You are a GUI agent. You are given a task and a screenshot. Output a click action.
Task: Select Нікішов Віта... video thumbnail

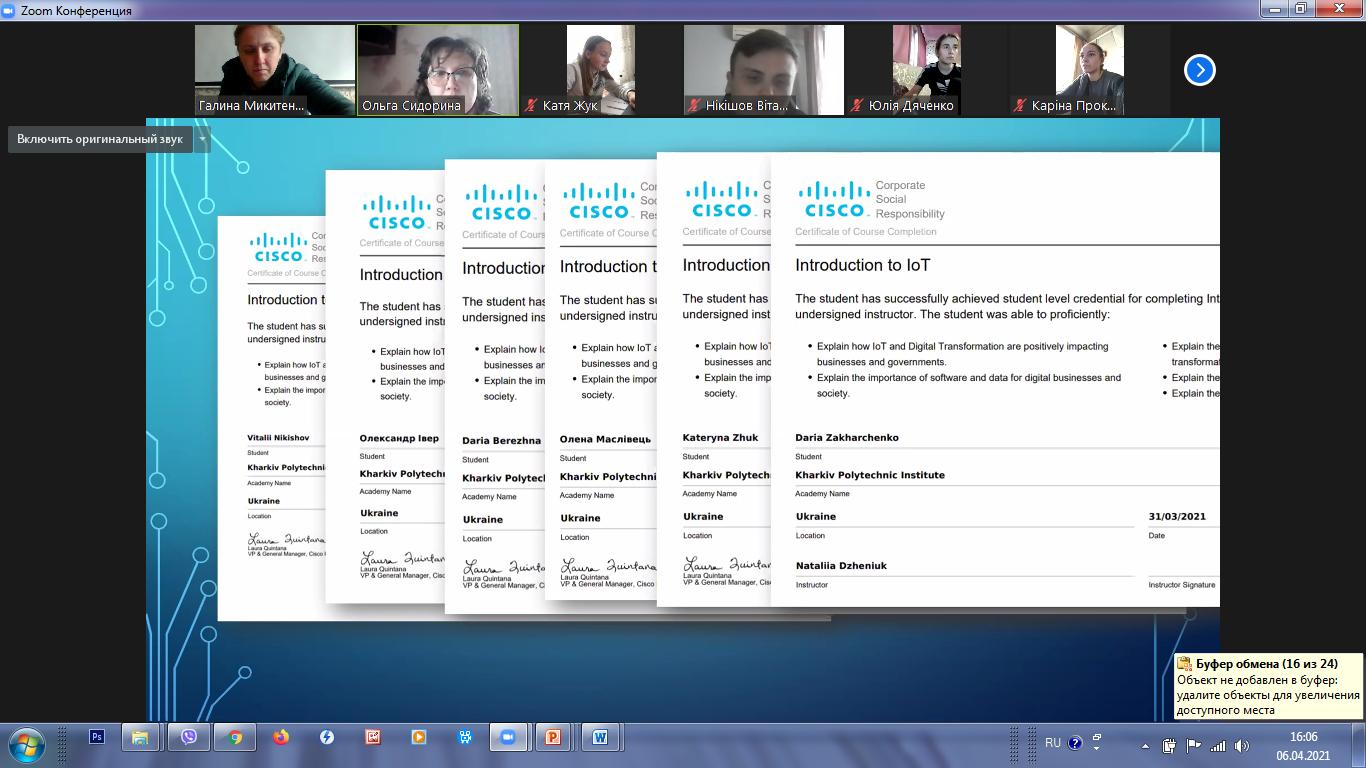pyautogui.click(x=764, y=70)
